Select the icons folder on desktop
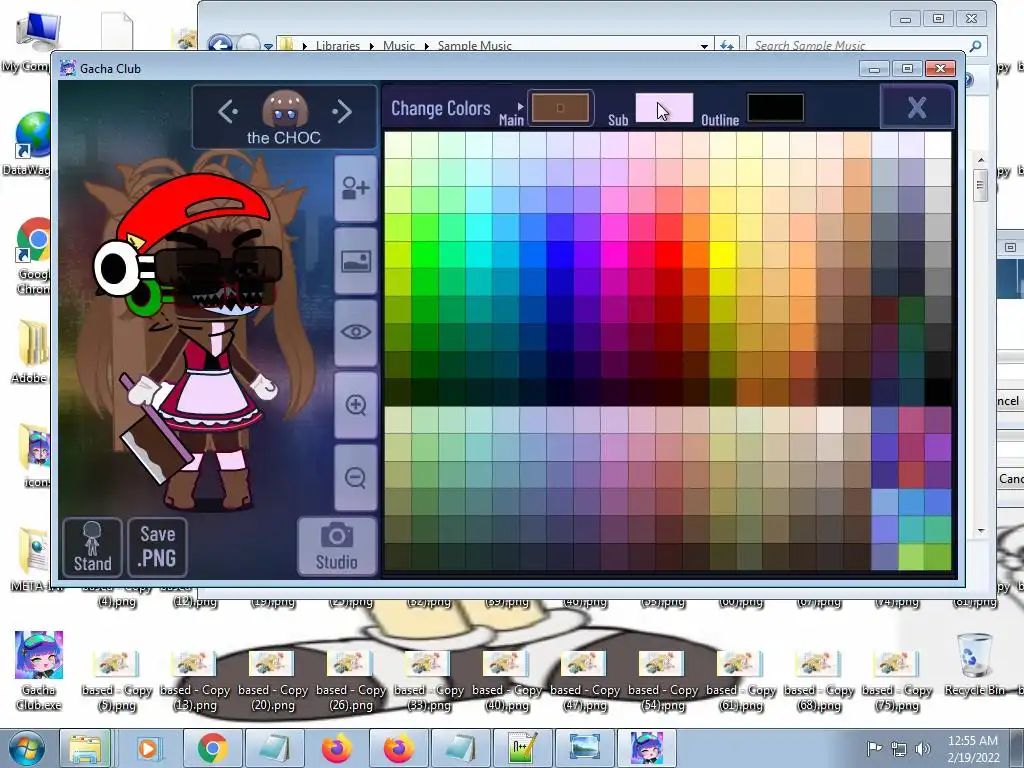1024x768 pixels. pyautogui.click(x=34, y=455)
